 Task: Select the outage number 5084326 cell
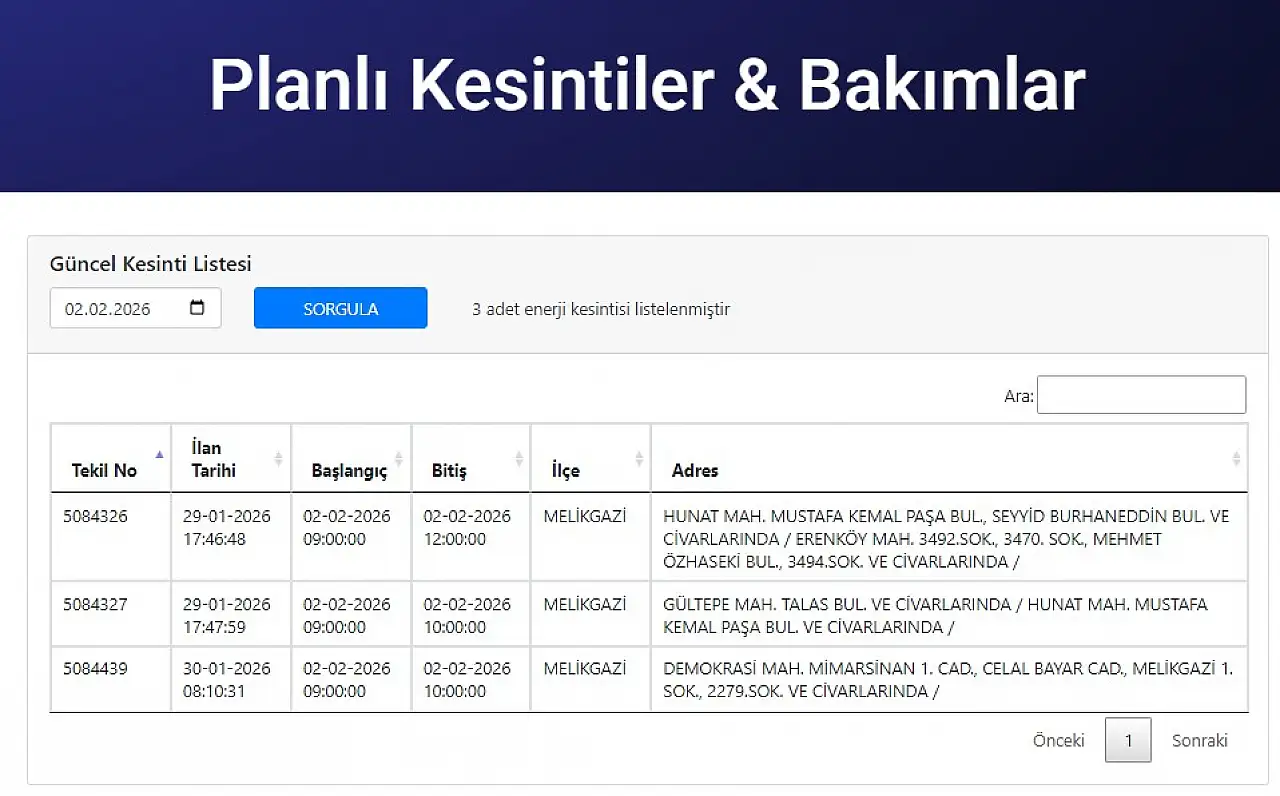(x=95, y=517)
